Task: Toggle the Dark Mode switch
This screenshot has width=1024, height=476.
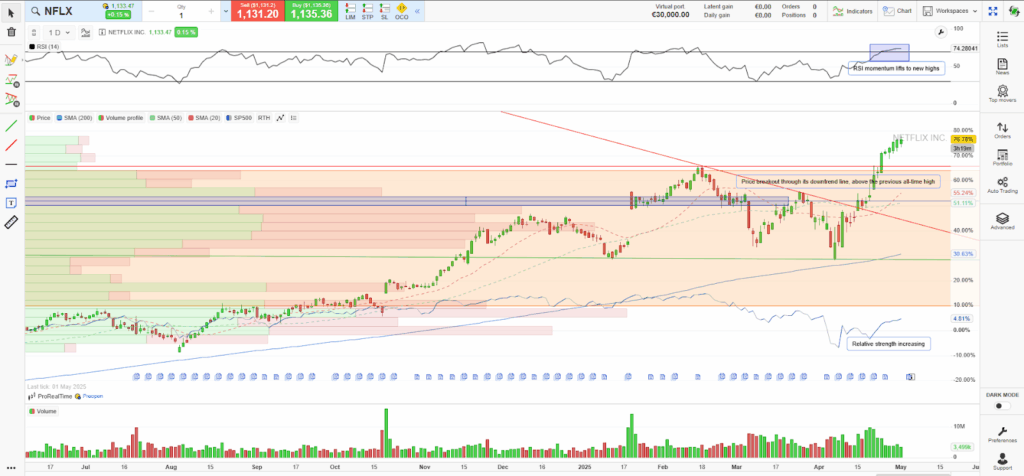Action: pos(1001,407)
